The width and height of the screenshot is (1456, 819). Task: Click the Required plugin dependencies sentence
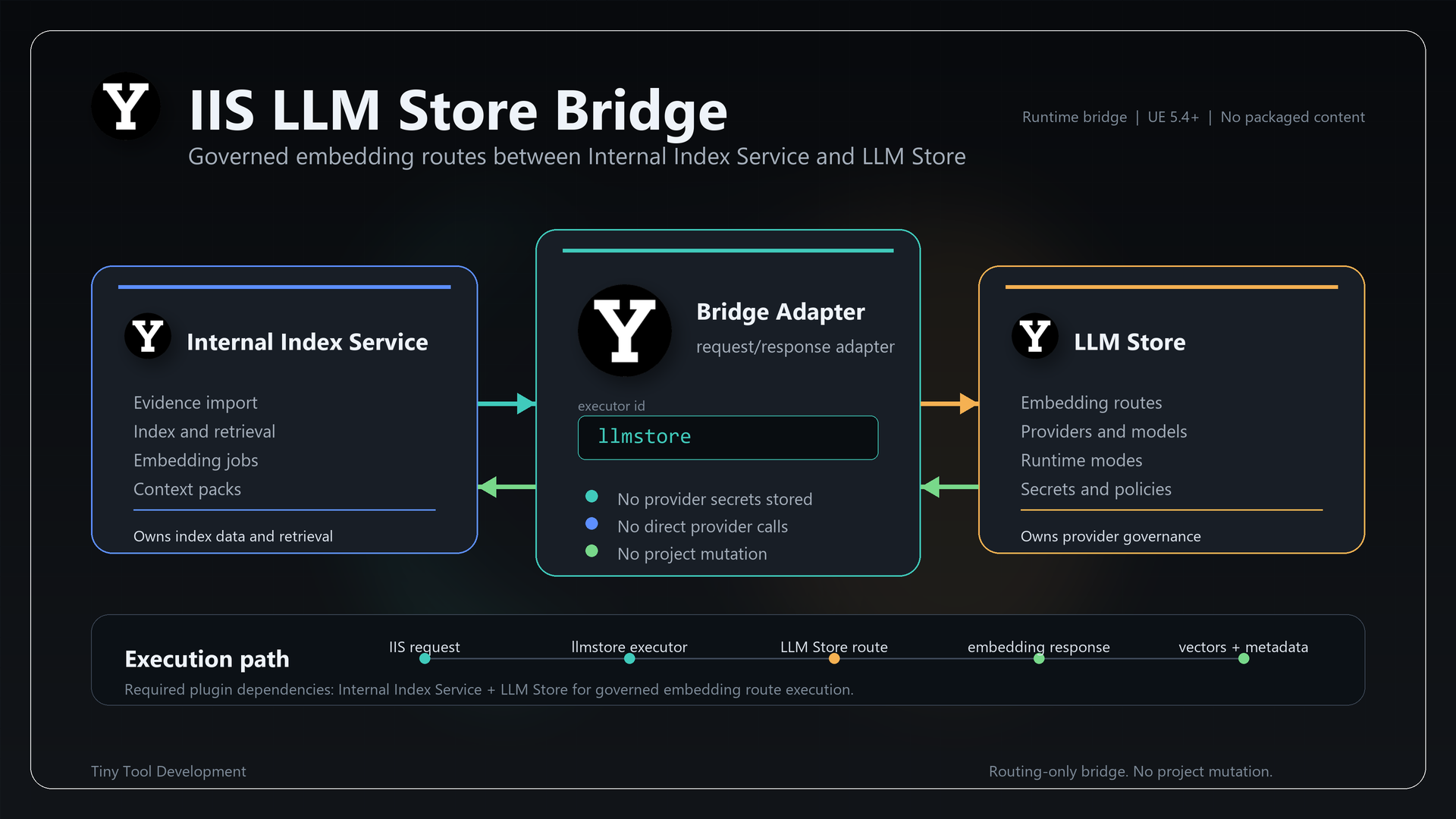pyautogui.click(x=489, y=689)
